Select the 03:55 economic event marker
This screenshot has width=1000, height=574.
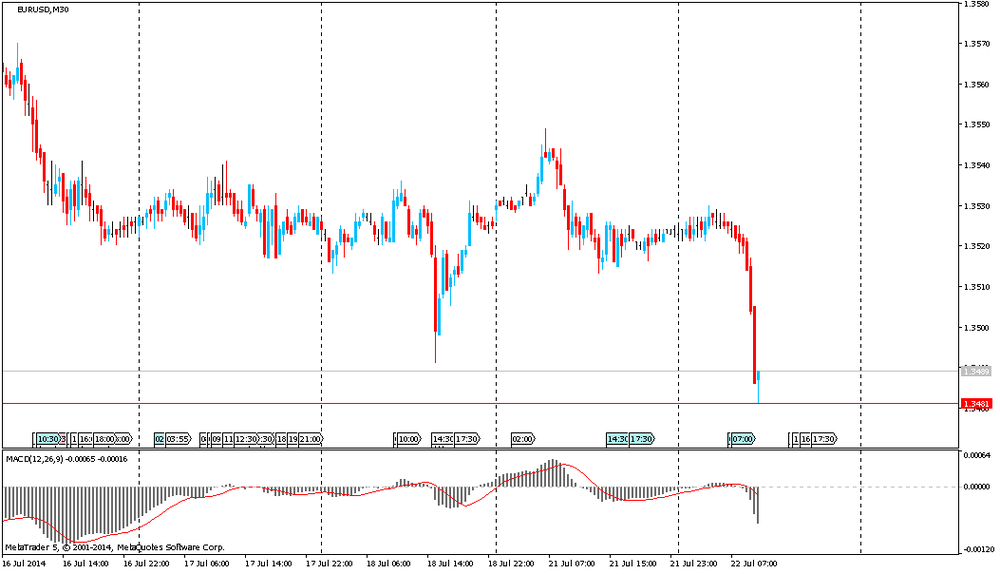[x=178, y=439]
